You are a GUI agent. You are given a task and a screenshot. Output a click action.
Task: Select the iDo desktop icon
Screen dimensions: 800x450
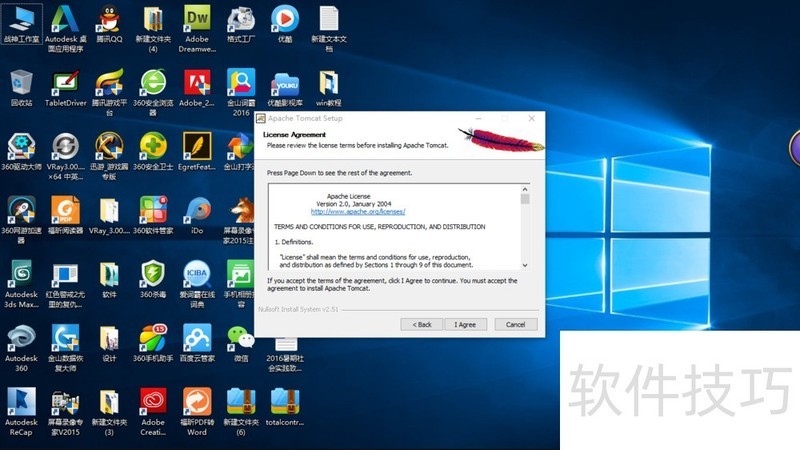[x=197, y=215]
